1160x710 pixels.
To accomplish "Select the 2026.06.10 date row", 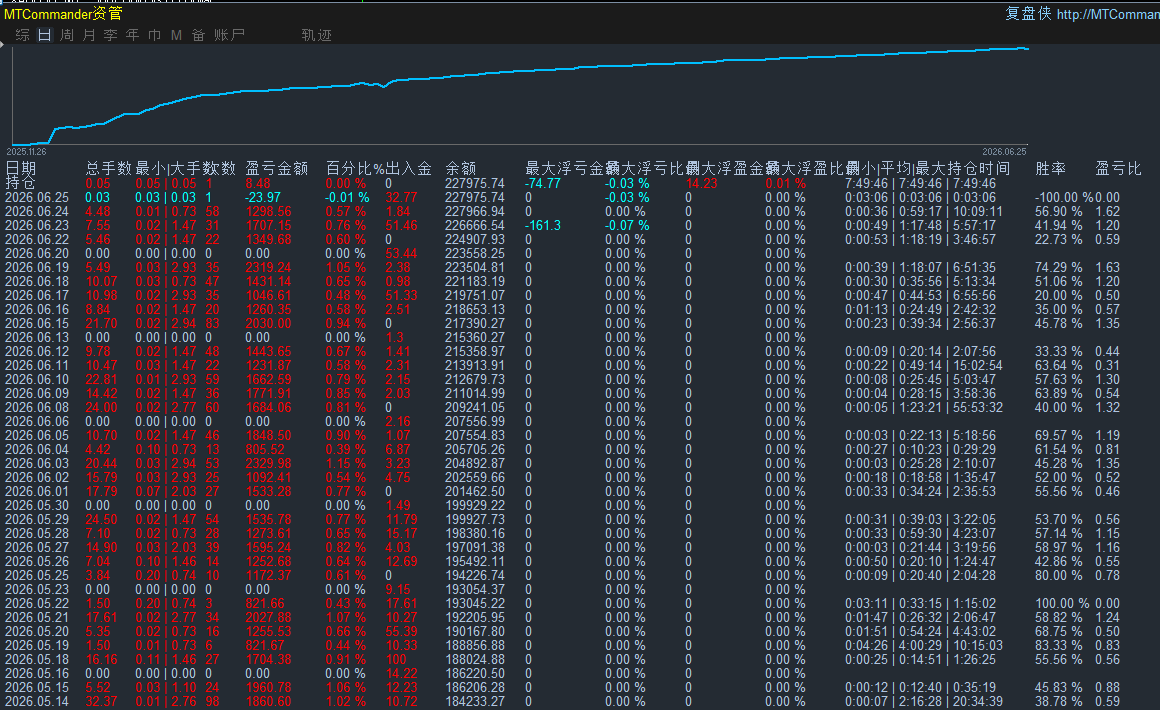I will pyautogui.click(x=37, y=379).
